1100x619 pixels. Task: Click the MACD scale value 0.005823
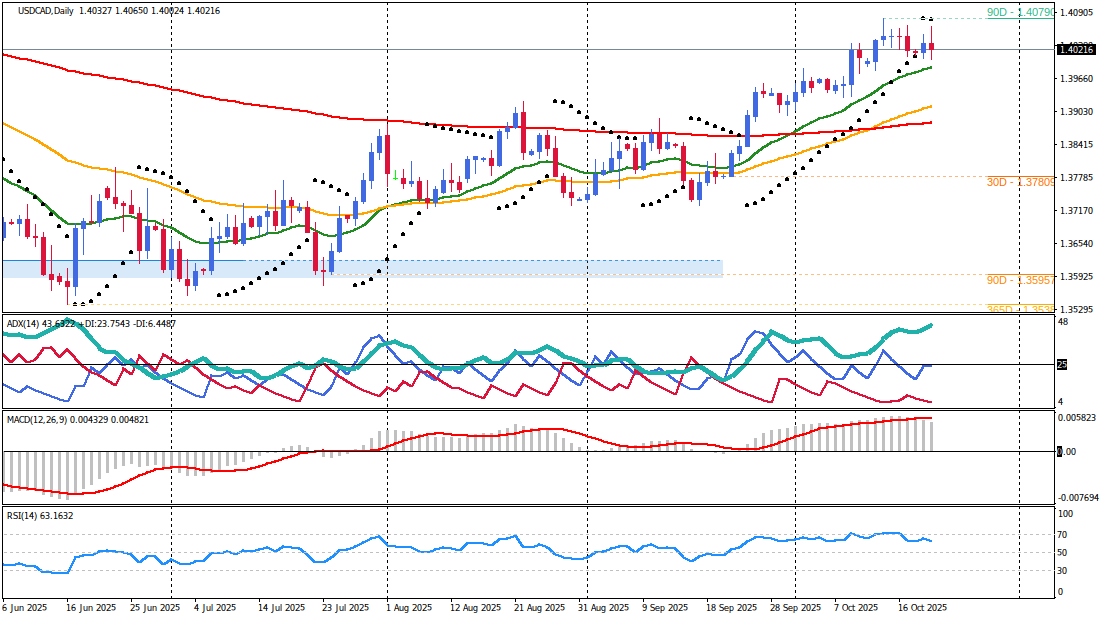coord(1076,418)
